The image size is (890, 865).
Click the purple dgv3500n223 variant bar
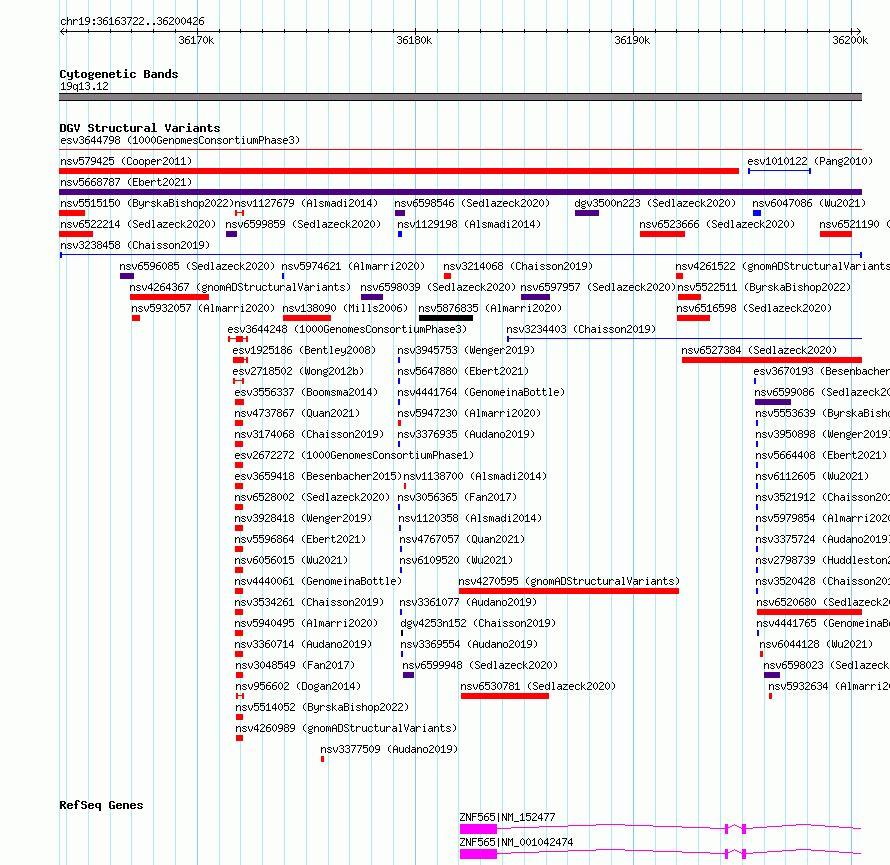(587, 213)
